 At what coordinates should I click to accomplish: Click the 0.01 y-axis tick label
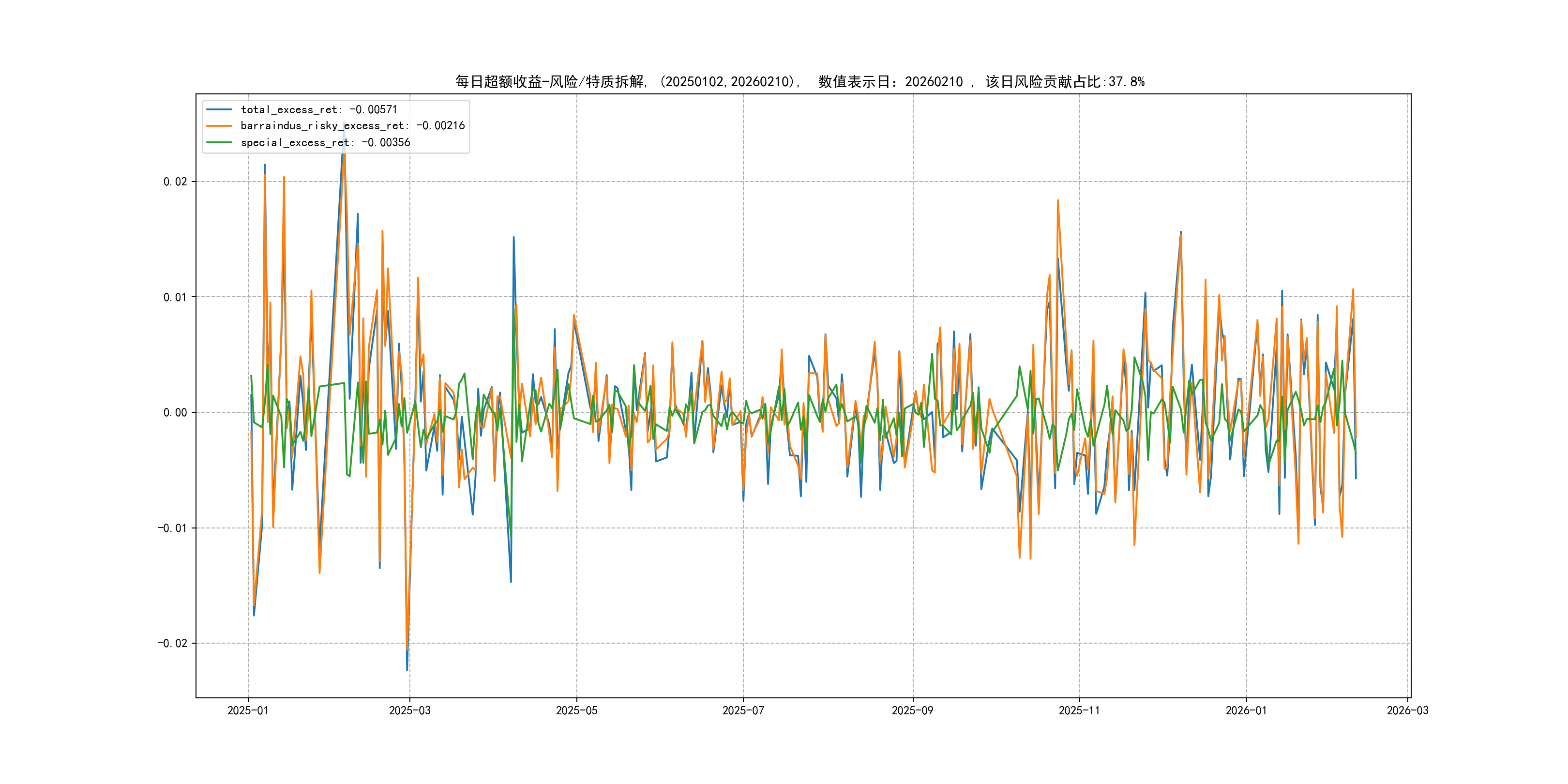click(175, 297)
